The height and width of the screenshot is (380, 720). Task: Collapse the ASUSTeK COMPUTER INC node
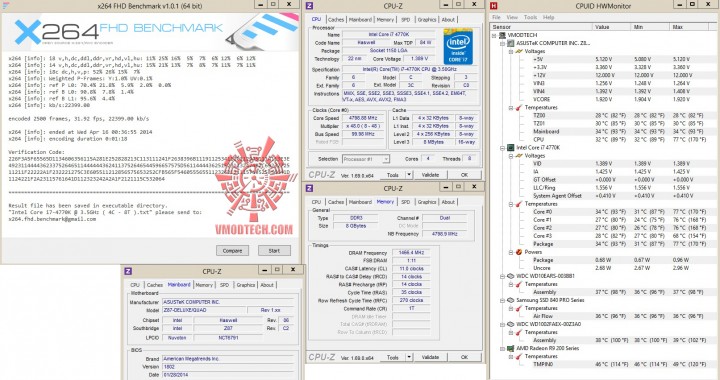pos(502,43)
